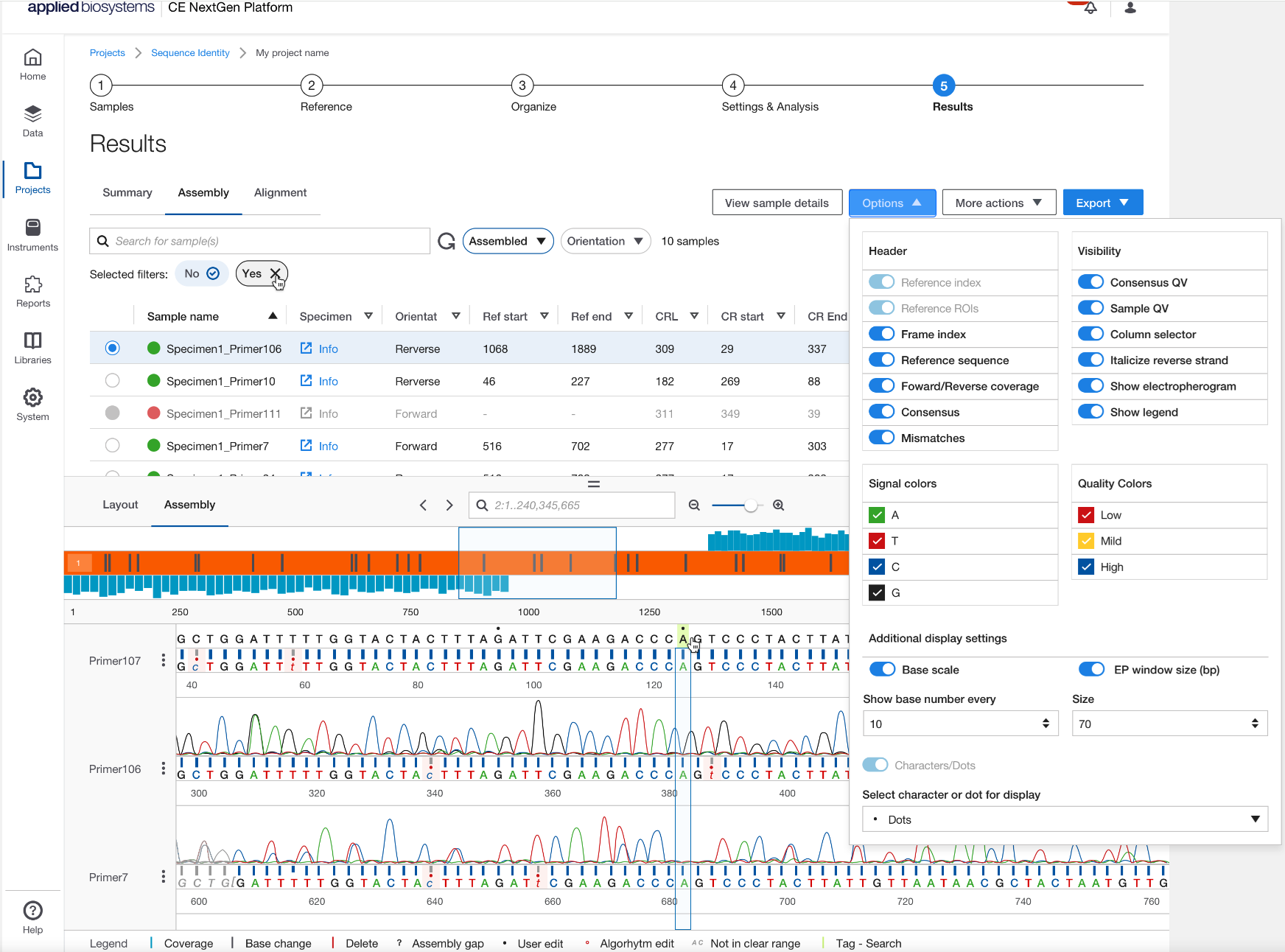
Task: Disable the Show electropherogram toggle
Action: point(1090,386)
